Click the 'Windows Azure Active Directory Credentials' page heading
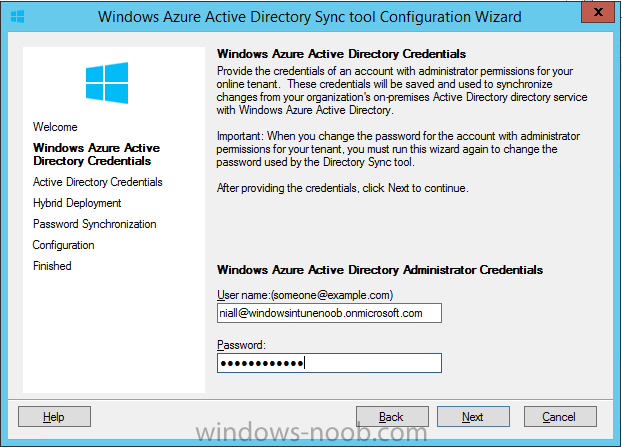This screenshot has width=622, height=447. point(341,54)
